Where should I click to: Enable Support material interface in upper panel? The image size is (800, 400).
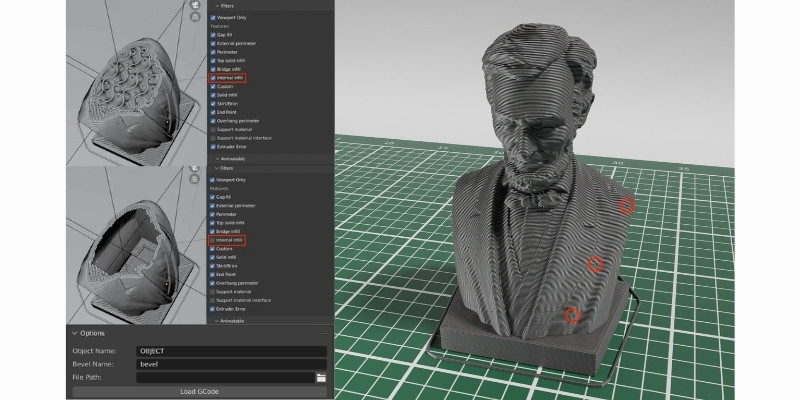(213, 138)
